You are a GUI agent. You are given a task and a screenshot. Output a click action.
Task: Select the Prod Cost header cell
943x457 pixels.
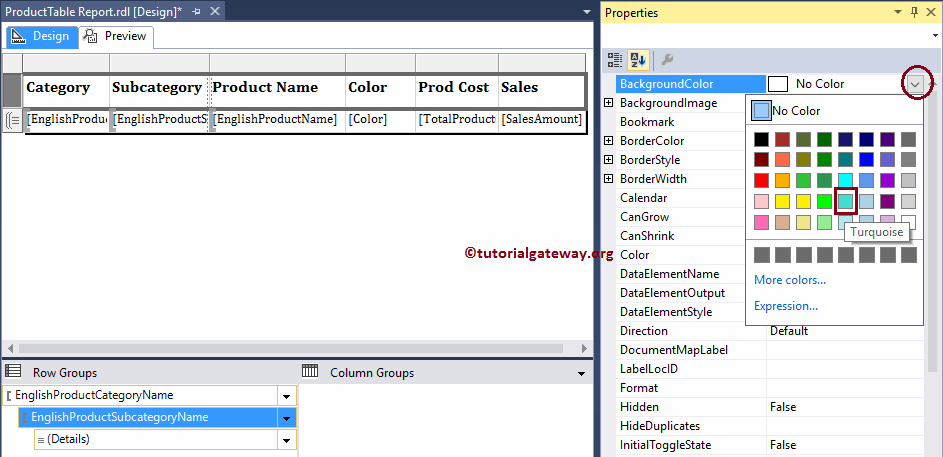457,90
